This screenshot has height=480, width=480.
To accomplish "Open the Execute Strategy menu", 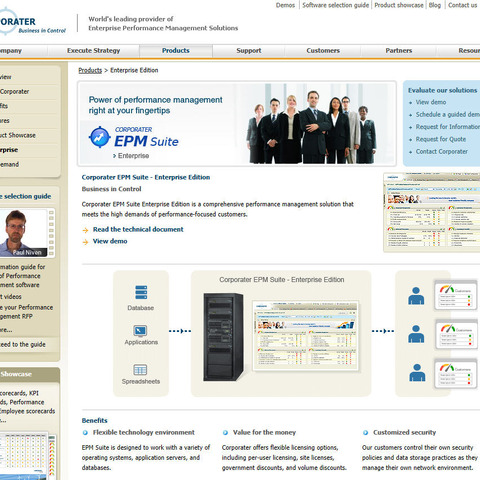I will 93,51.
